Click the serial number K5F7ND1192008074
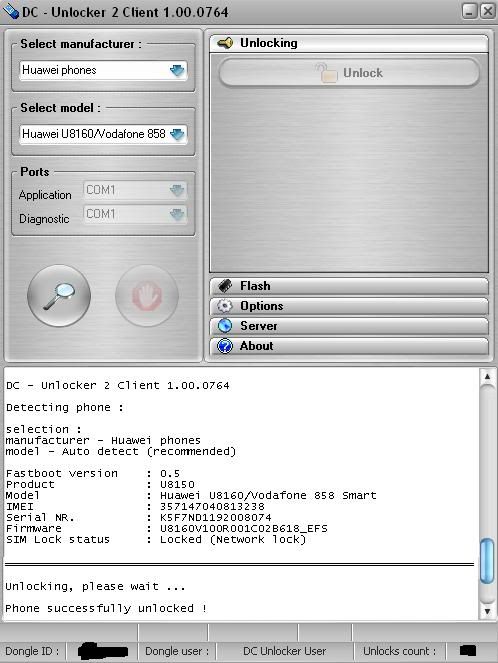Screen dimensions: 498x663 [x=216, y=517]
